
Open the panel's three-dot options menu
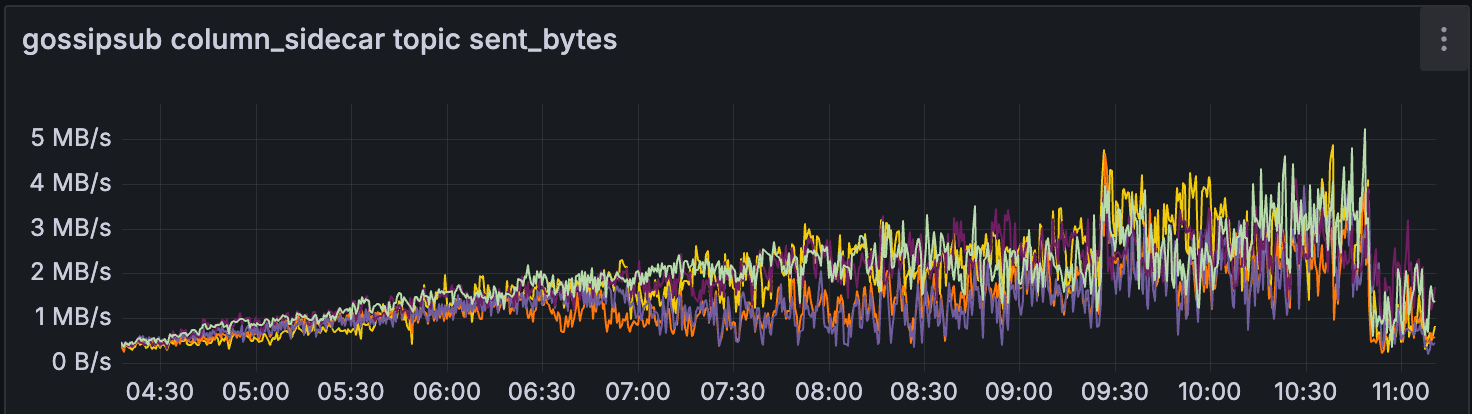[x=1443, y=40]
